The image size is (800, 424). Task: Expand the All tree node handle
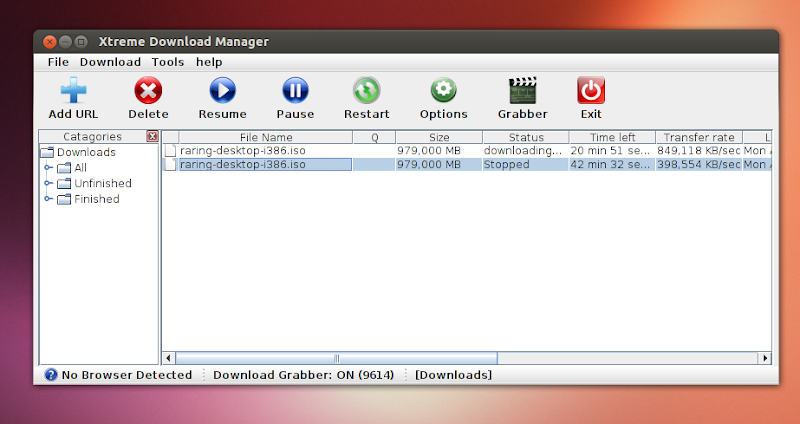coord(48,167)
